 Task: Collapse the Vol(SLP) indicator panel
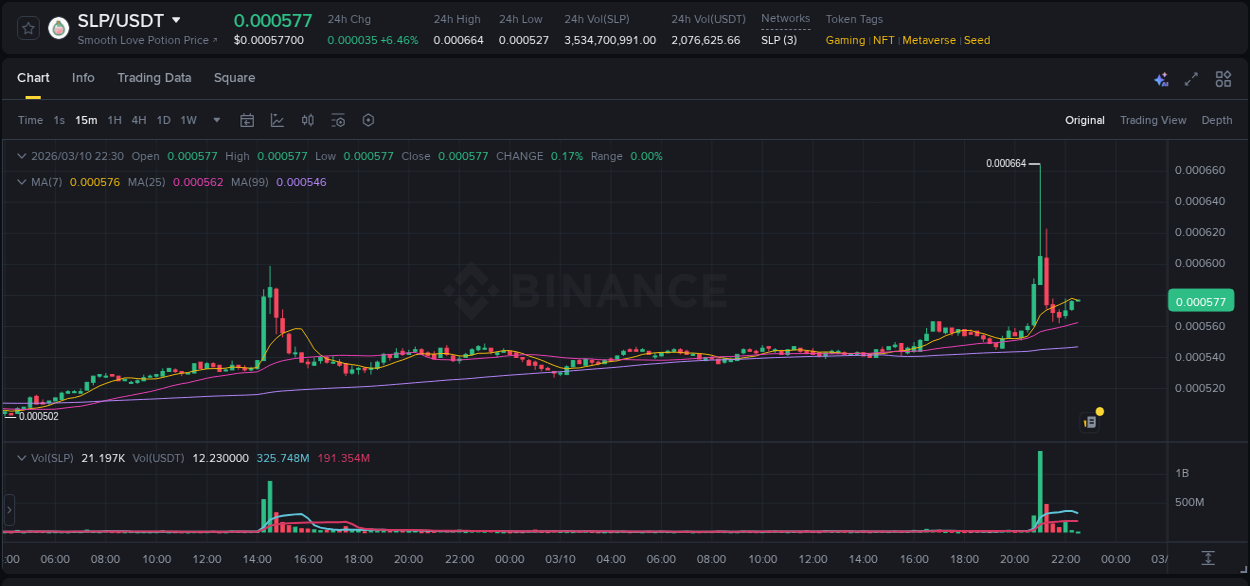coord(20,457)
